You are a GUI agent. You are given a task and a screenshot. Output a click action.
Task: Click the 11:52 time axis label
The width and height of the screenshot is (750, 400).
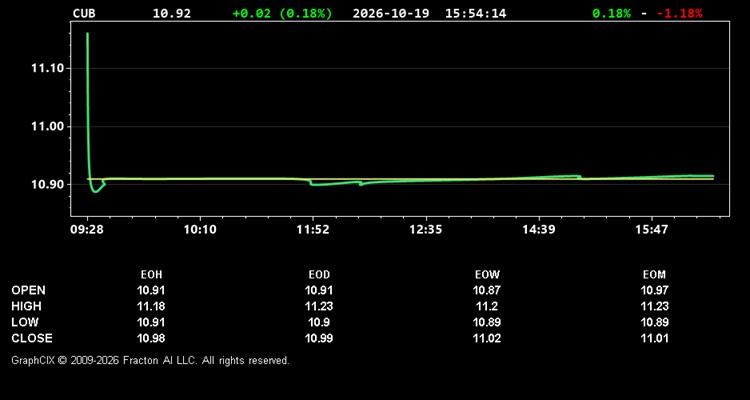pos(313,230)
